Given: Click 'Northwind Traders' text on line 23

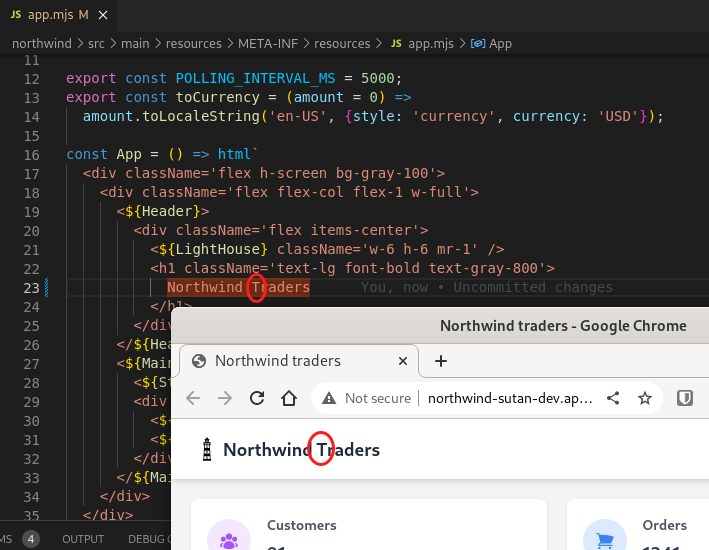Looking at the screenshot, I should pyautogui.click(x=238, y=287).
